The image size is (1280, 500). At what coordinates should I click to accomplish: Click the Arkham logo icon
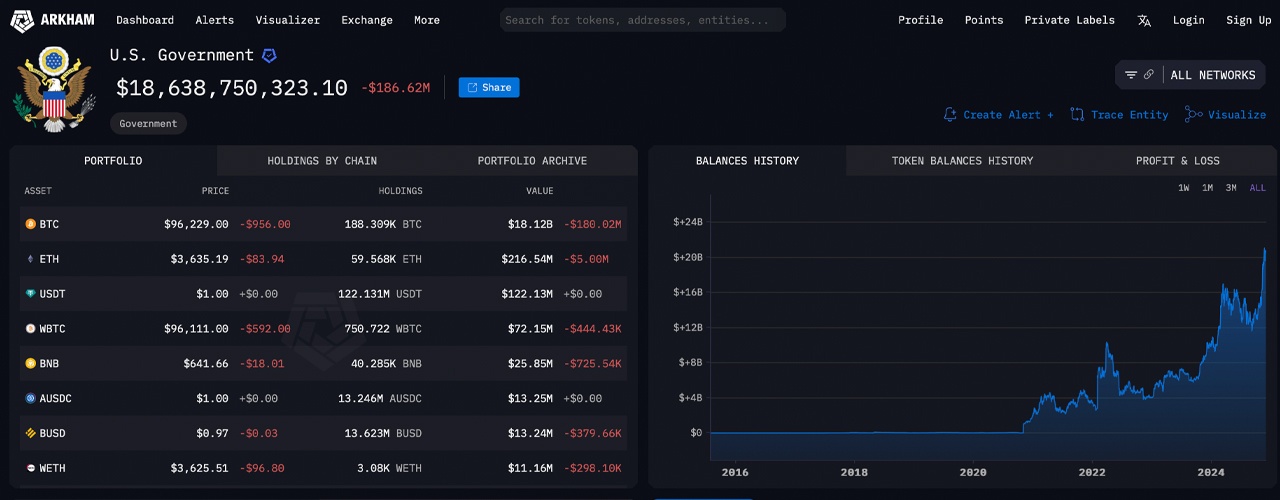(x=22, y=20)
